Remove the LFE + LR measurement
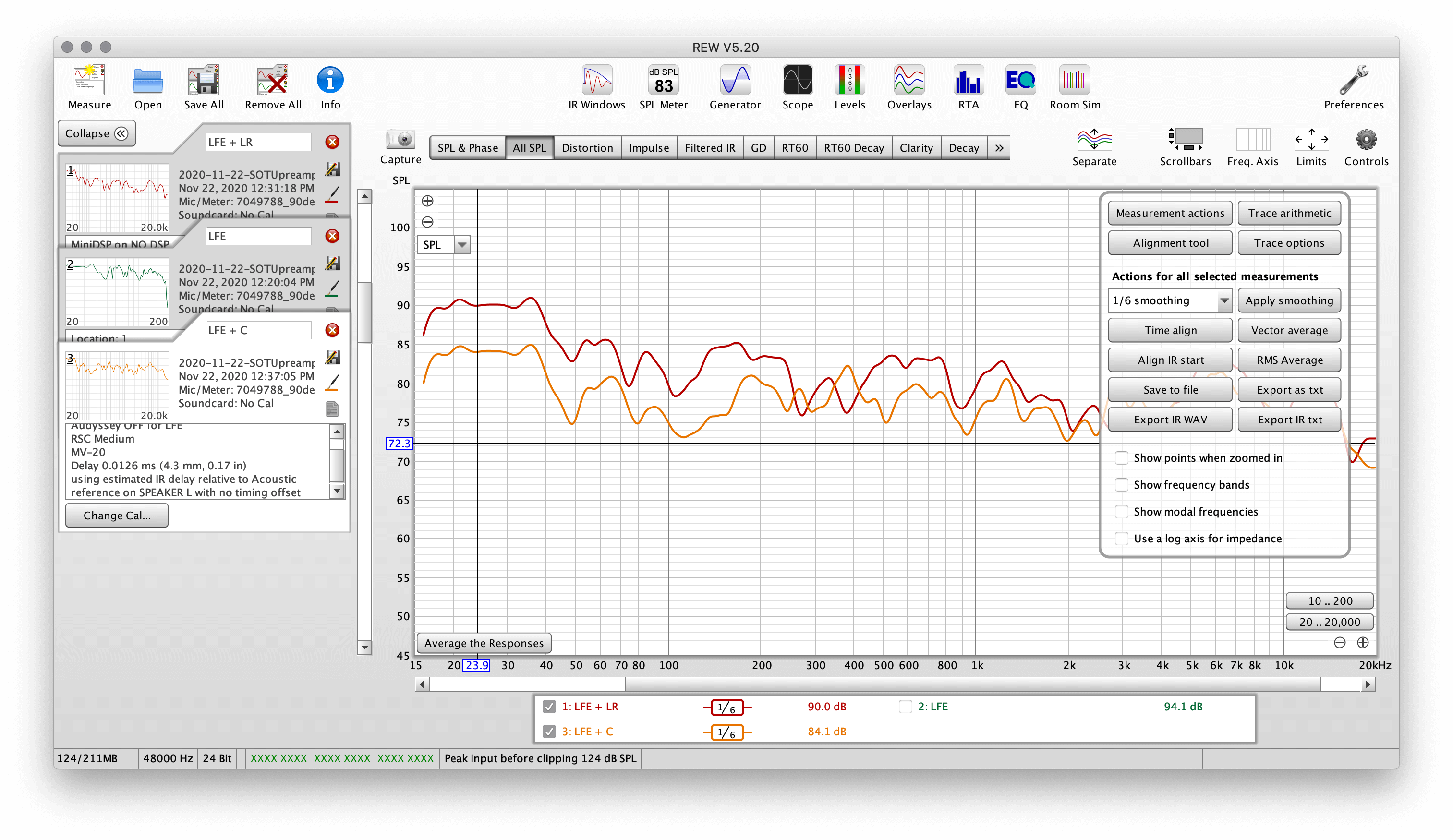 [x=332, y=142]
